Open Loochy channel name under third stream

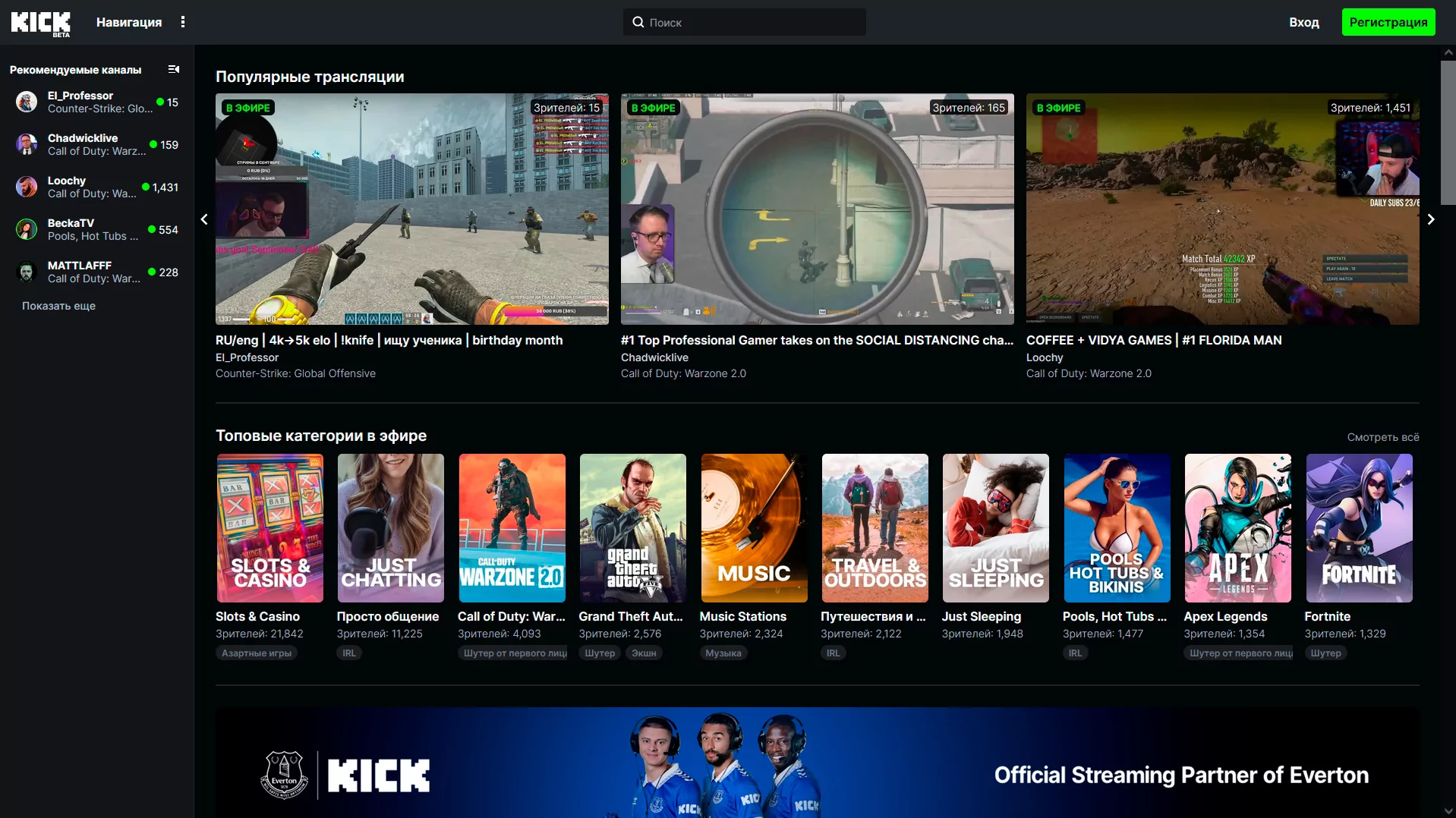pyautogui.click(x=1045, y=357)
